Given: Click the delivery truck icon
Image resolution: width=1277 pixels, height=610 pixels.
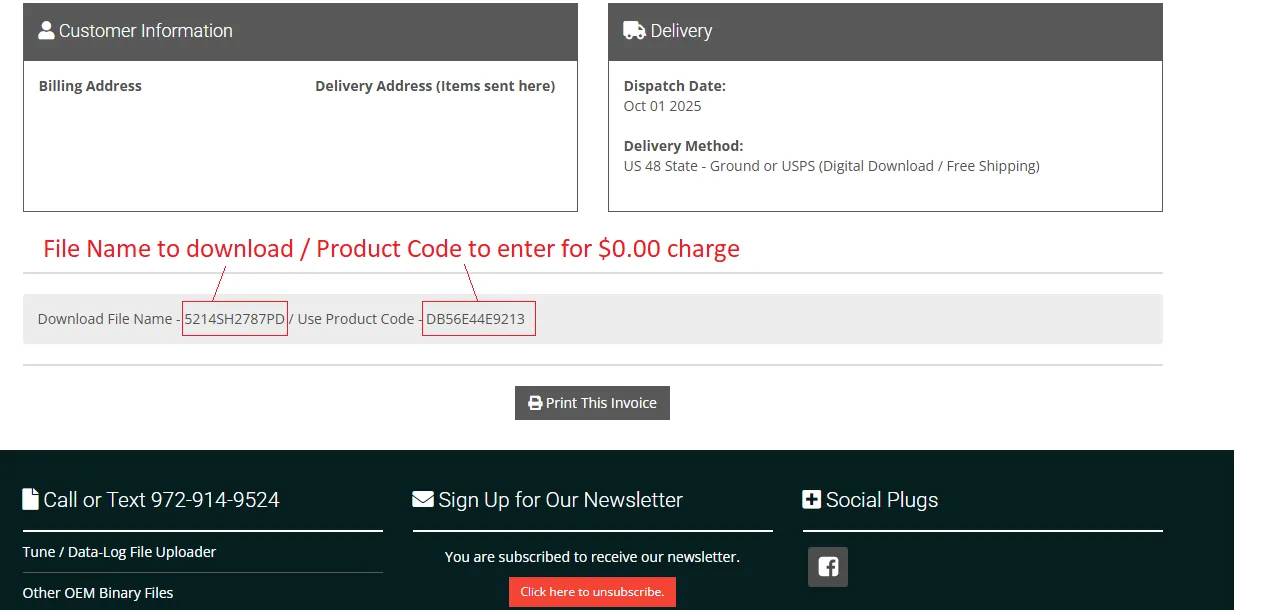Looking at the screenshot, I should (634, 30).
